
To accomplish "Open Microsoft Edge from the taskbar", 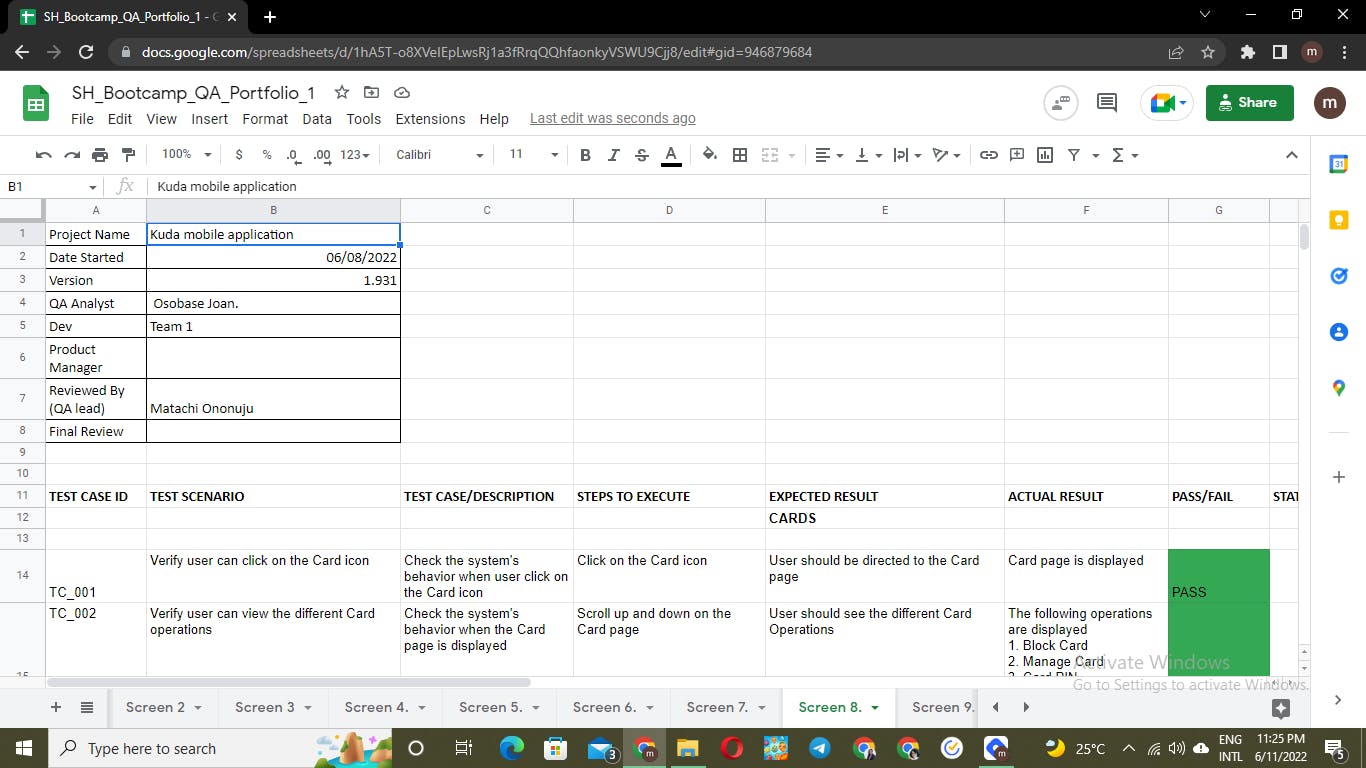I will tap(512, 748).
